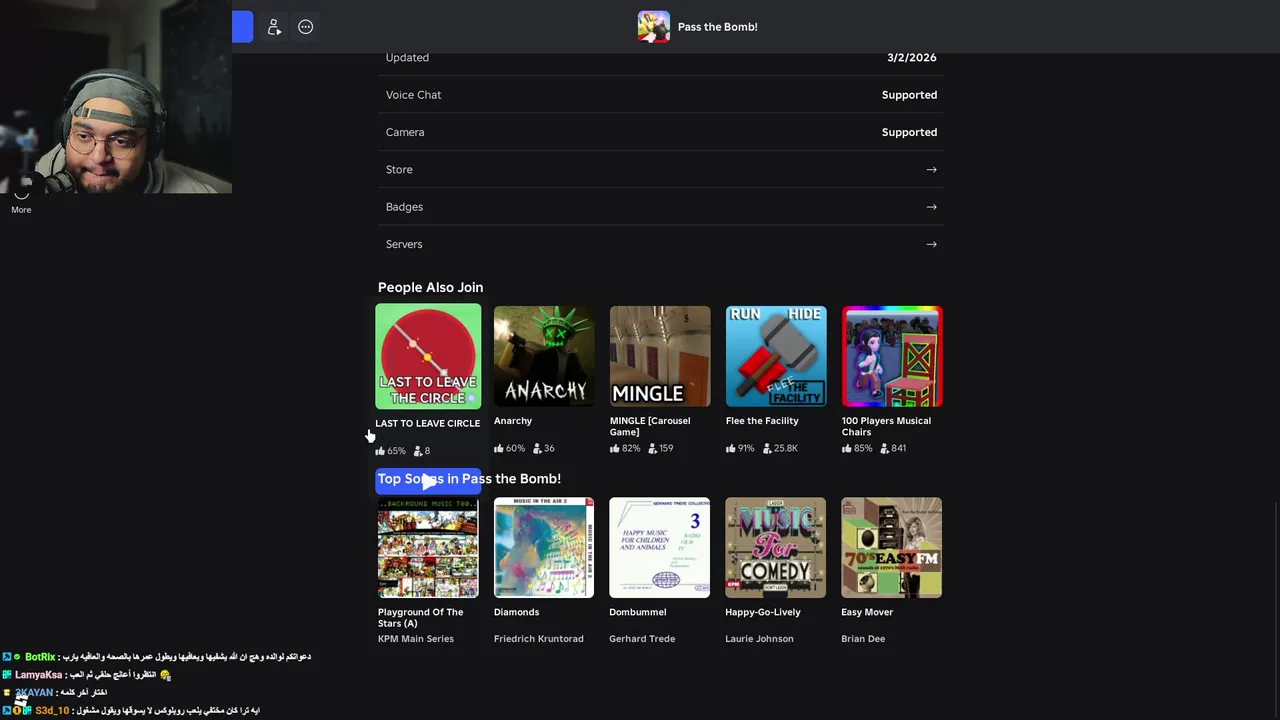Click chat username S3d_10
The height and width of the screenshot is (720, 1280).
click(x=52, y=711)
